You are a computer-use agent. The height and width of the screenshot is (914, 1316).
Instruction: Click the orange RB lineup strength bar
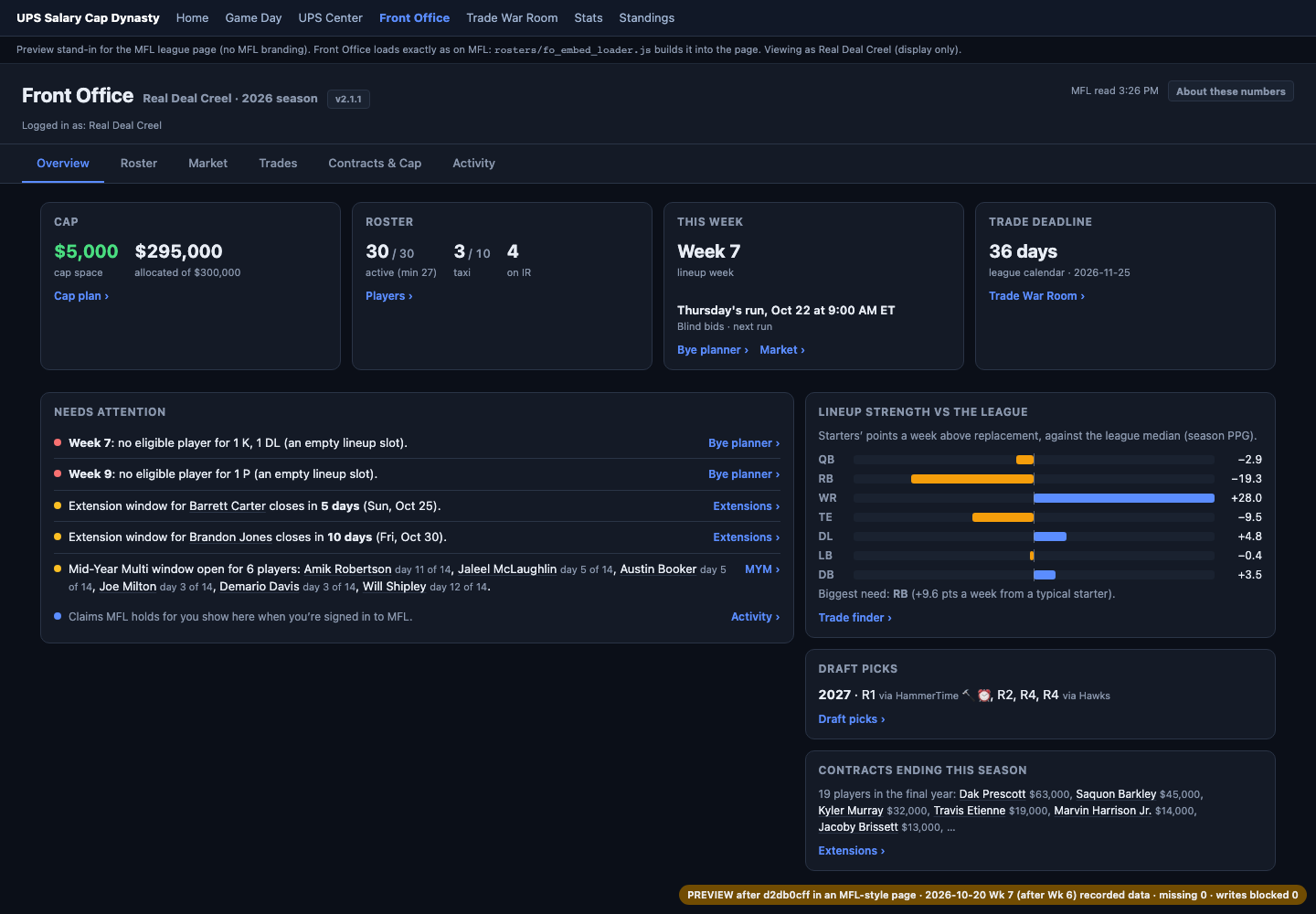tap(972, 479)
